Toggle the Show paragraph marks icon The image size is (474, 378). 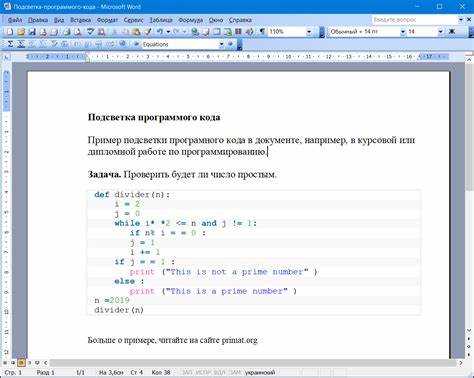[262, 32]
